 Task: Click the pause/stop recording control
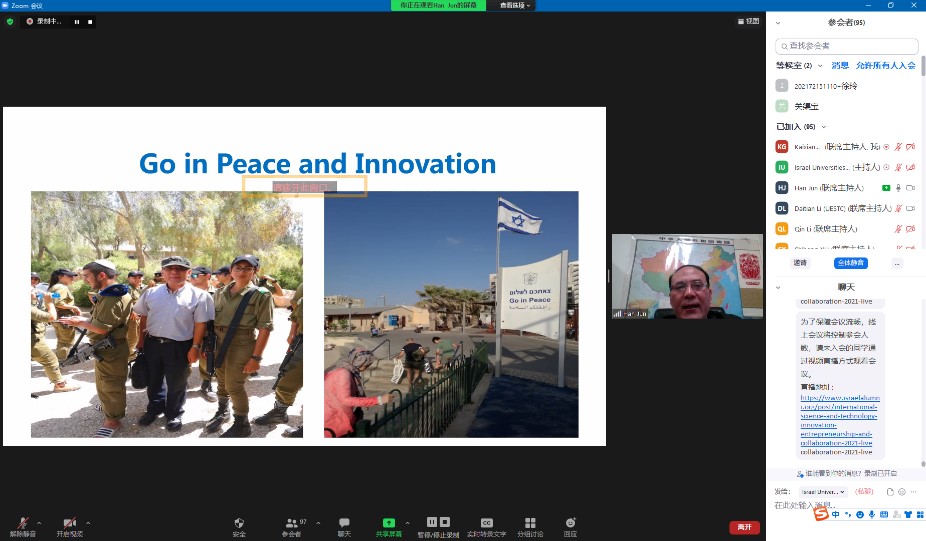pyautogui.click(x=438, y=523)
